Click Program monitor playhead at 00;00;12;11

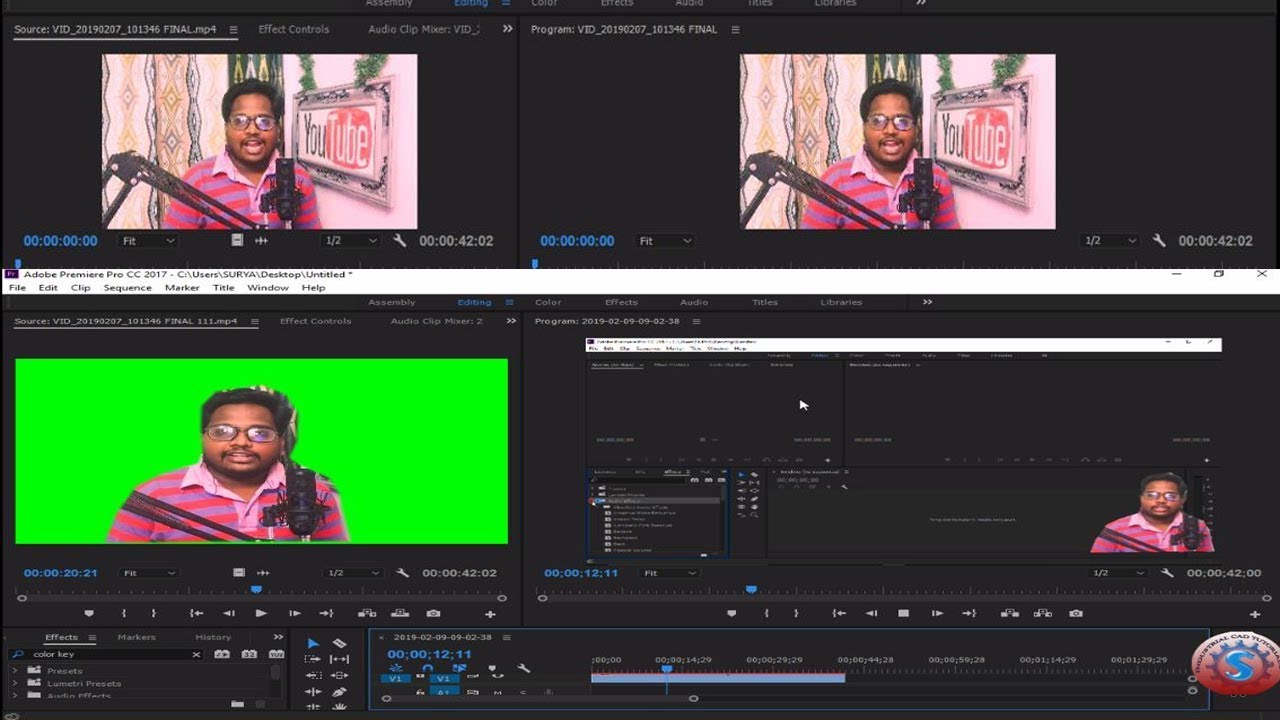[x=751, y=590]
